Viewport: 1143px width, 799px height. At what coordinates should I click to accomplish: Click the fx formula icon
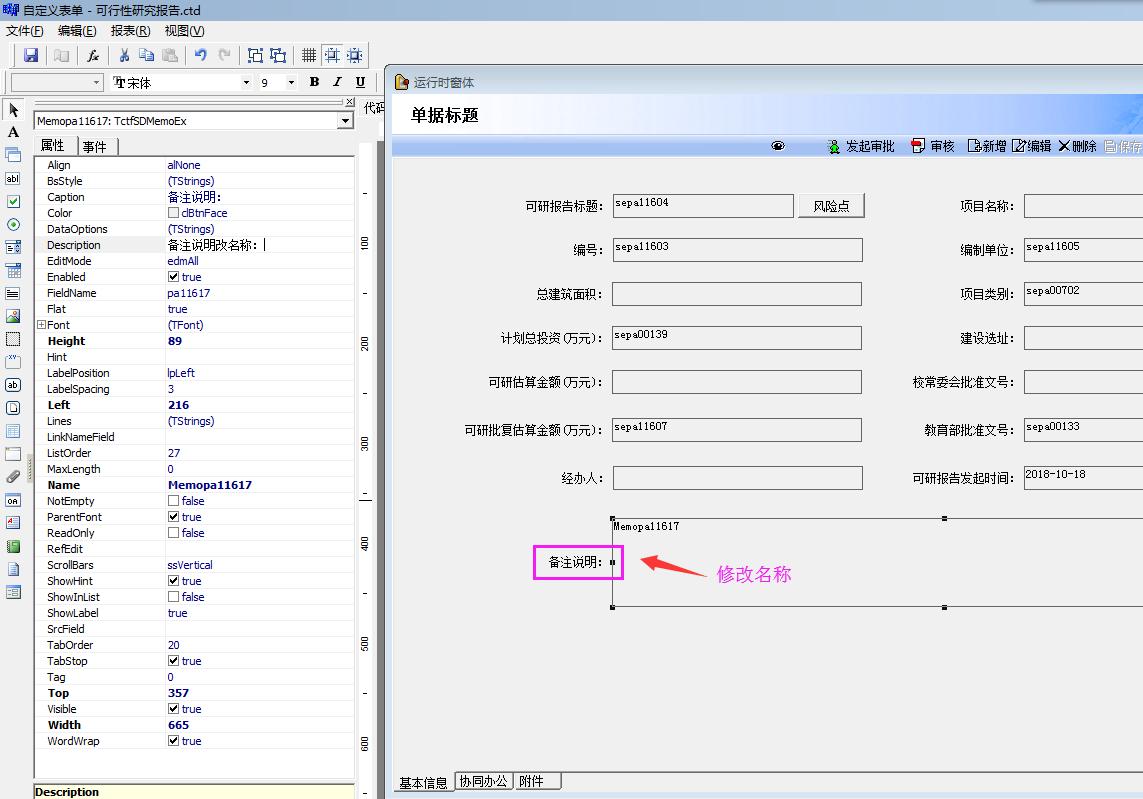(93, 55)
